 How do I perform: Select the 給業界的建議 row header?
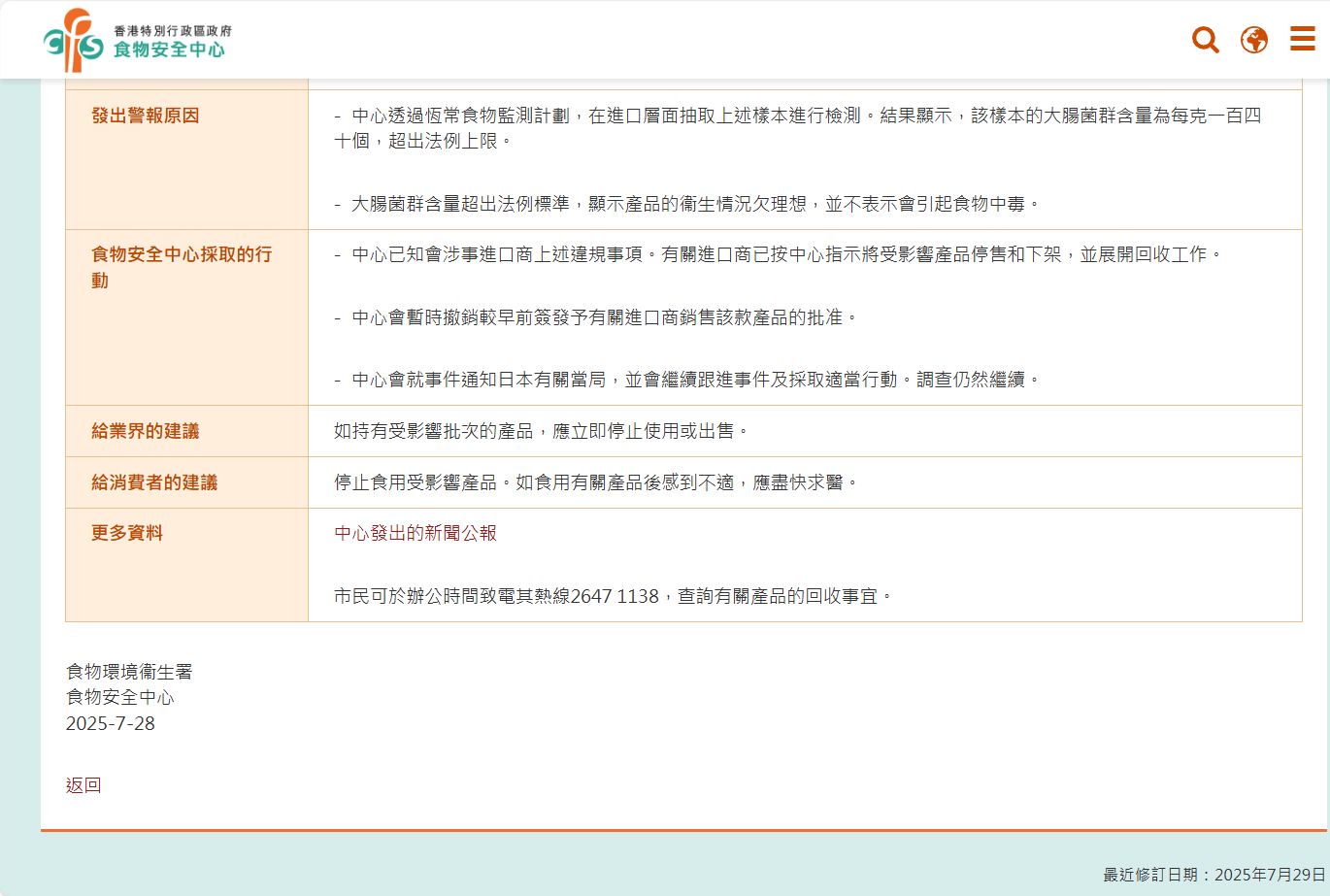click(x=146, y=431)
